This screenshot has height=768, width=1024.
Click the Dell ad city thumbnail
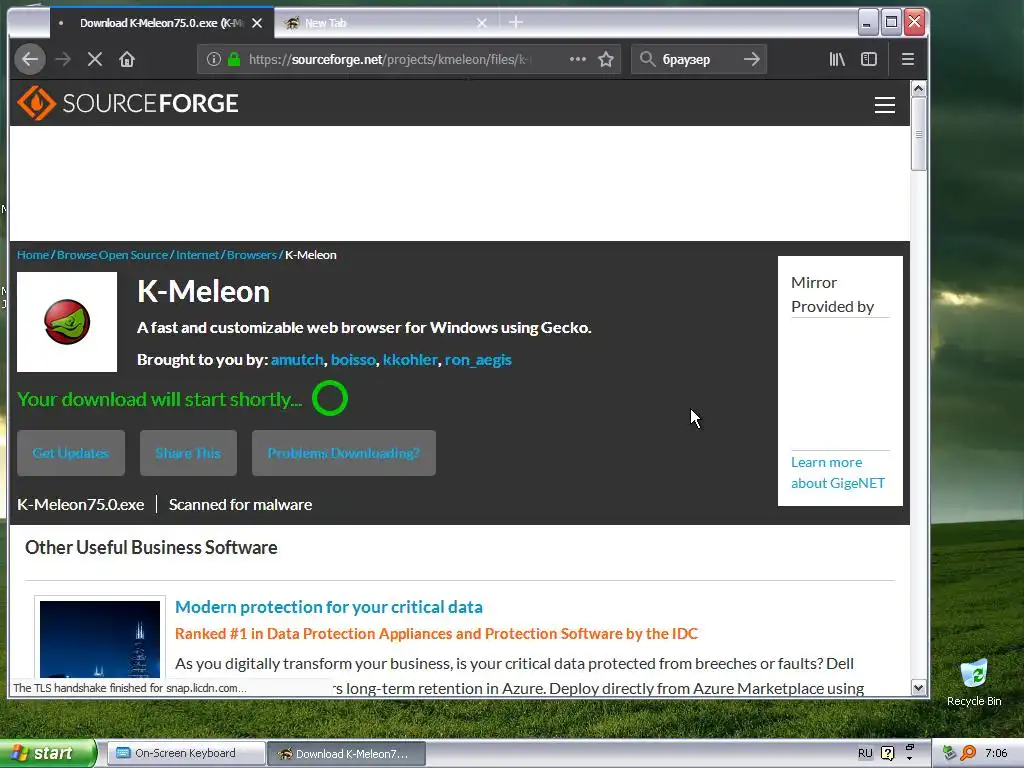pos(100,639)
